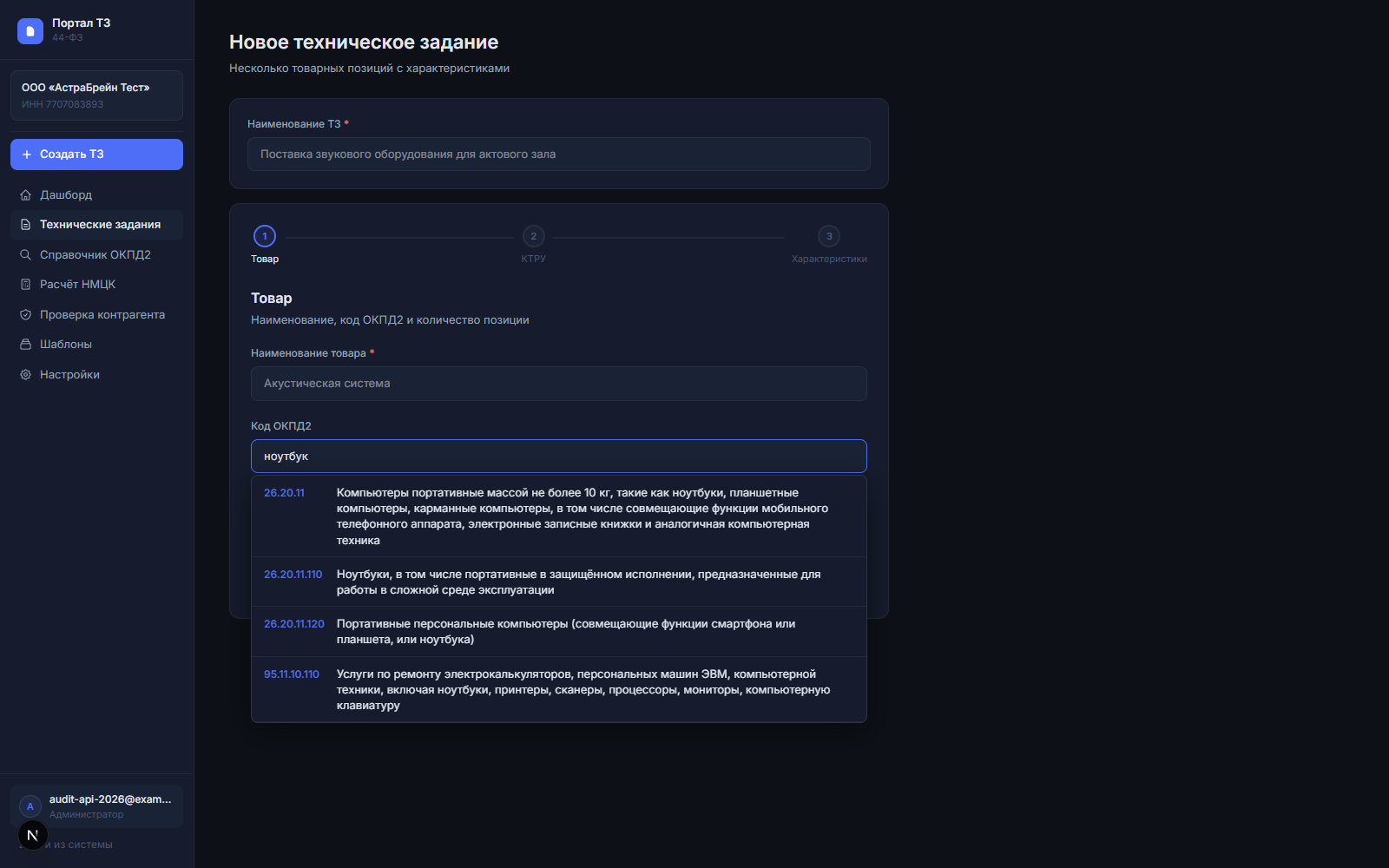Image resolution: width=1389 pixels, height=868 pixels.
Task: Focus the Наименование товара input field
Action: pos(559,384)
